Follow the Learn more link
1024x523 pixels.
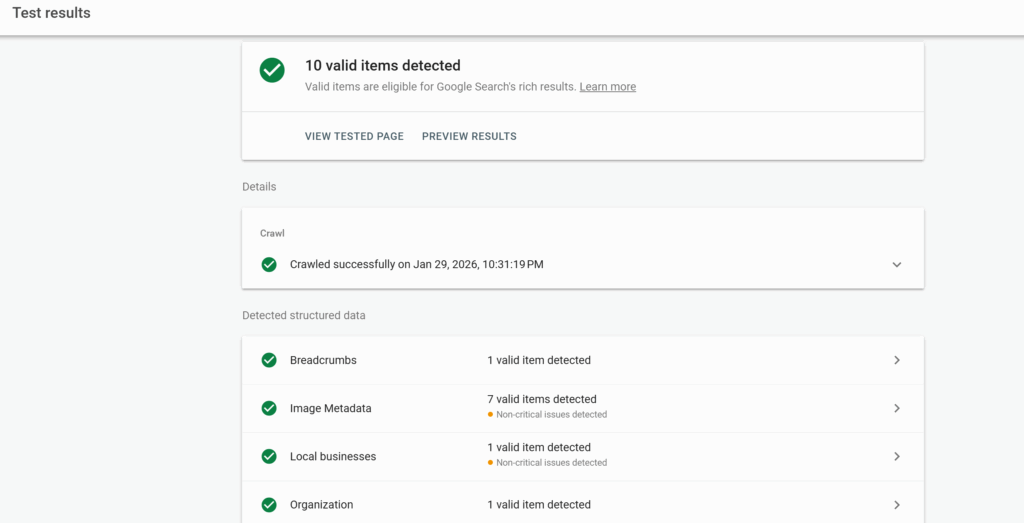(x=607, y=87)
